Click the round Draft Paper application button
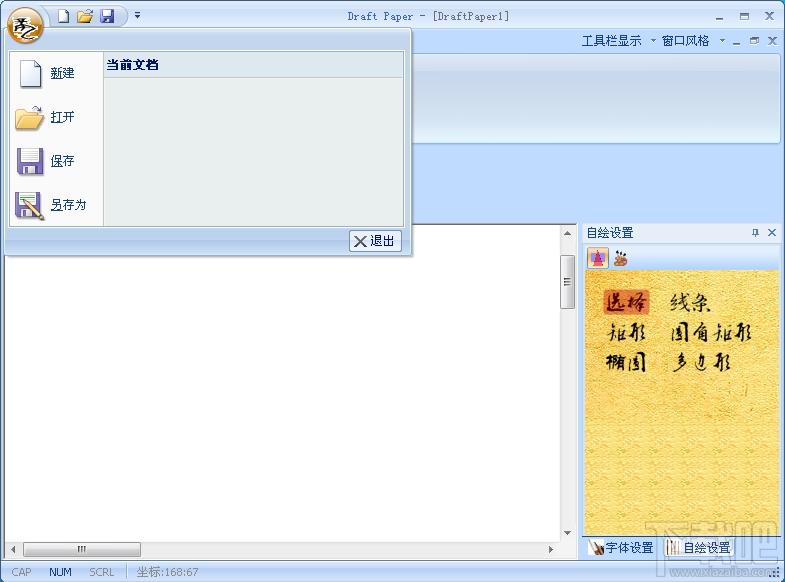This screenshot has height=582, width=785. pos(25,25)
